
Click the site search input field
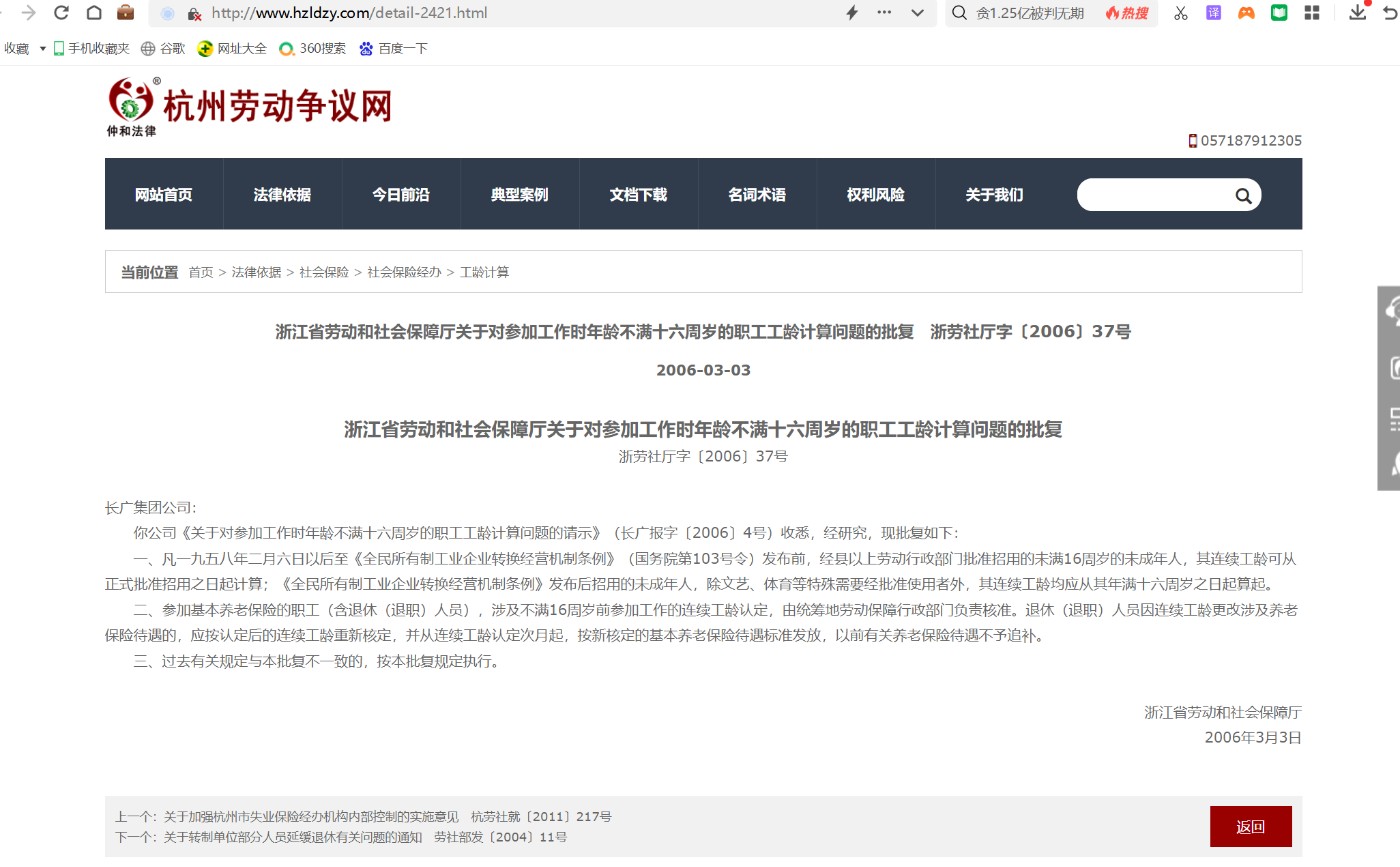1155,196
